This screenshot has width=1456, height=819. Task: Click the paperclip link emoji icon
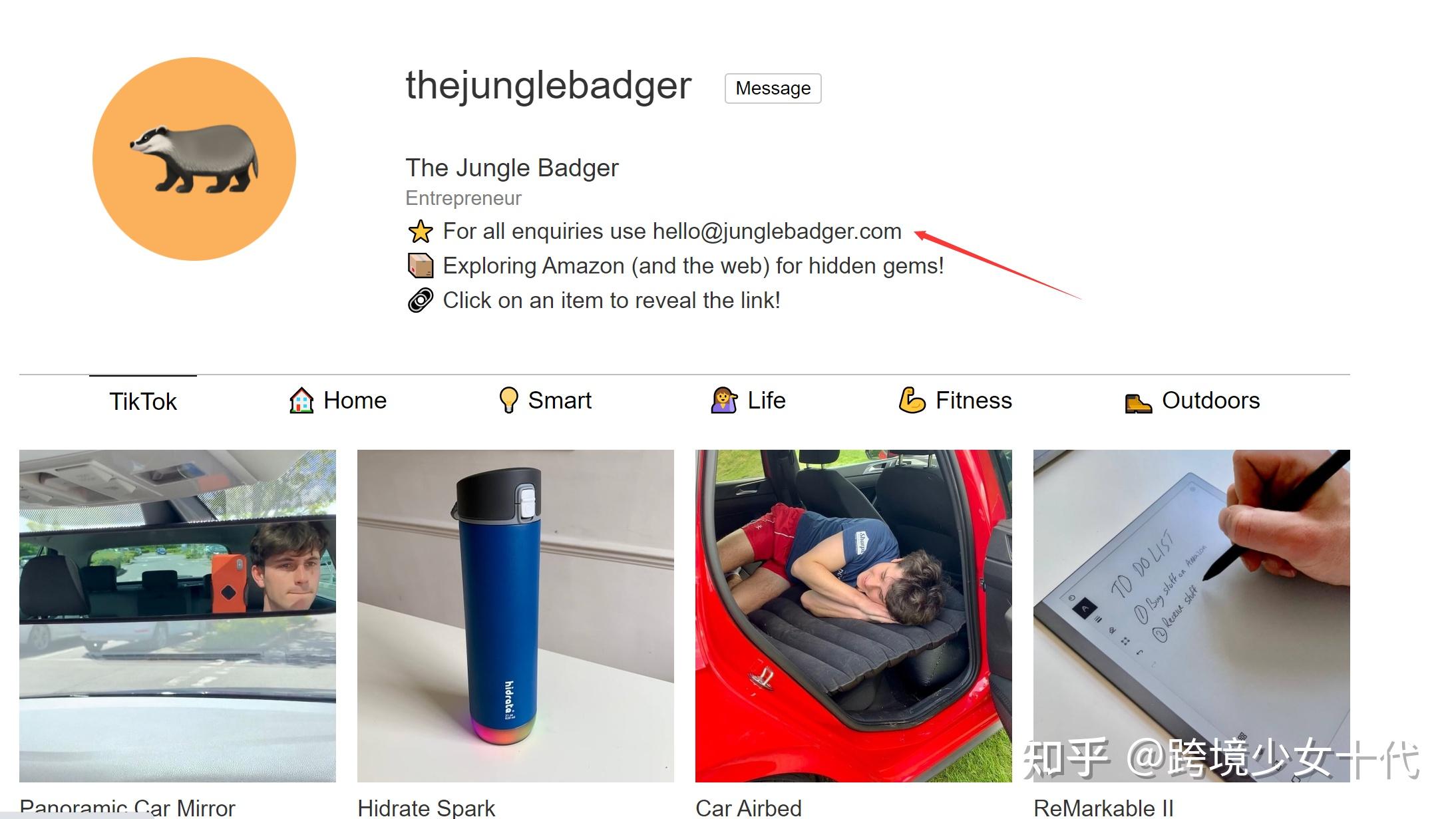tap(421, 301)
